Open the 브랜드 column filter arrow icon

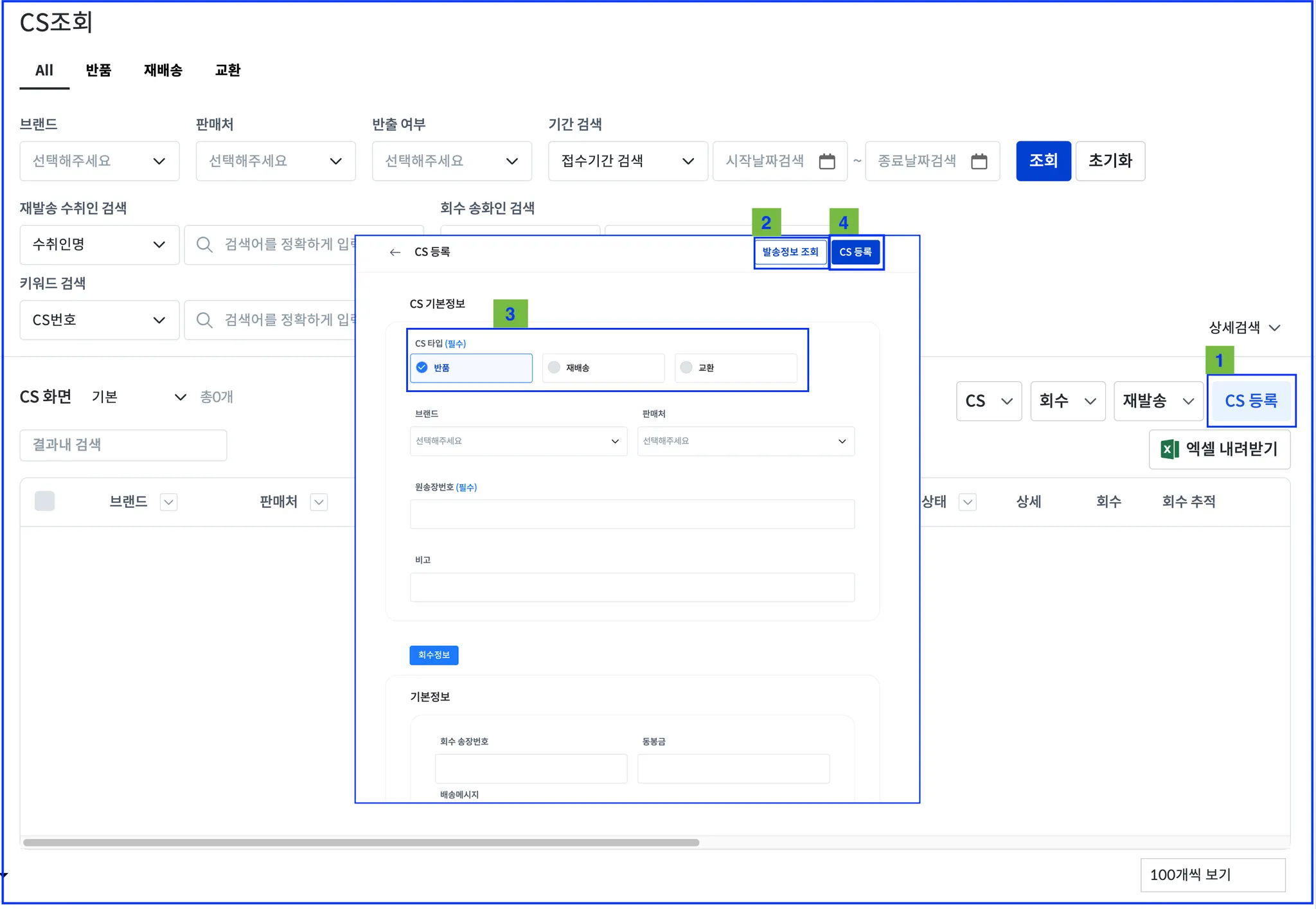pos(168,502)
